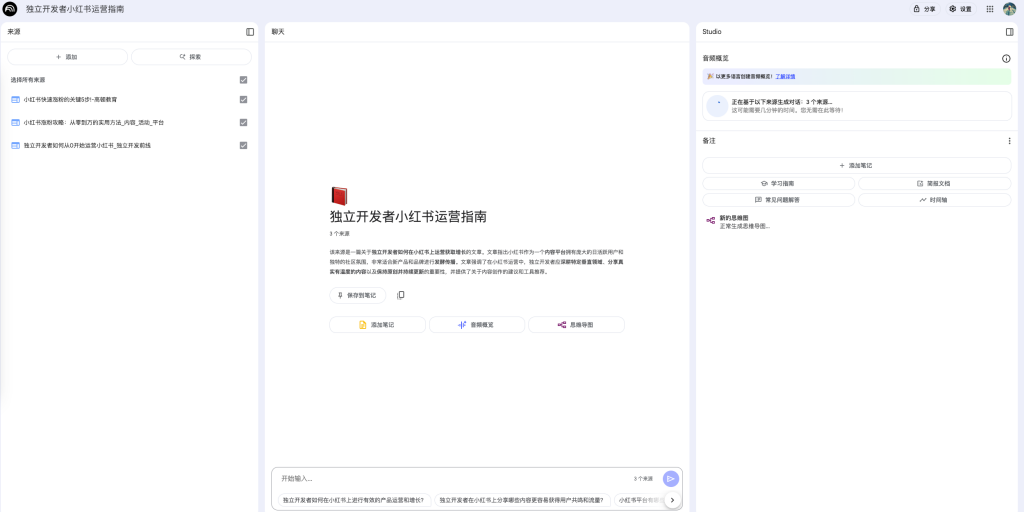Viewport: 1024px width, 512px height.
Task: Click the 添加 add source button
Action: [x=67, y=57]
